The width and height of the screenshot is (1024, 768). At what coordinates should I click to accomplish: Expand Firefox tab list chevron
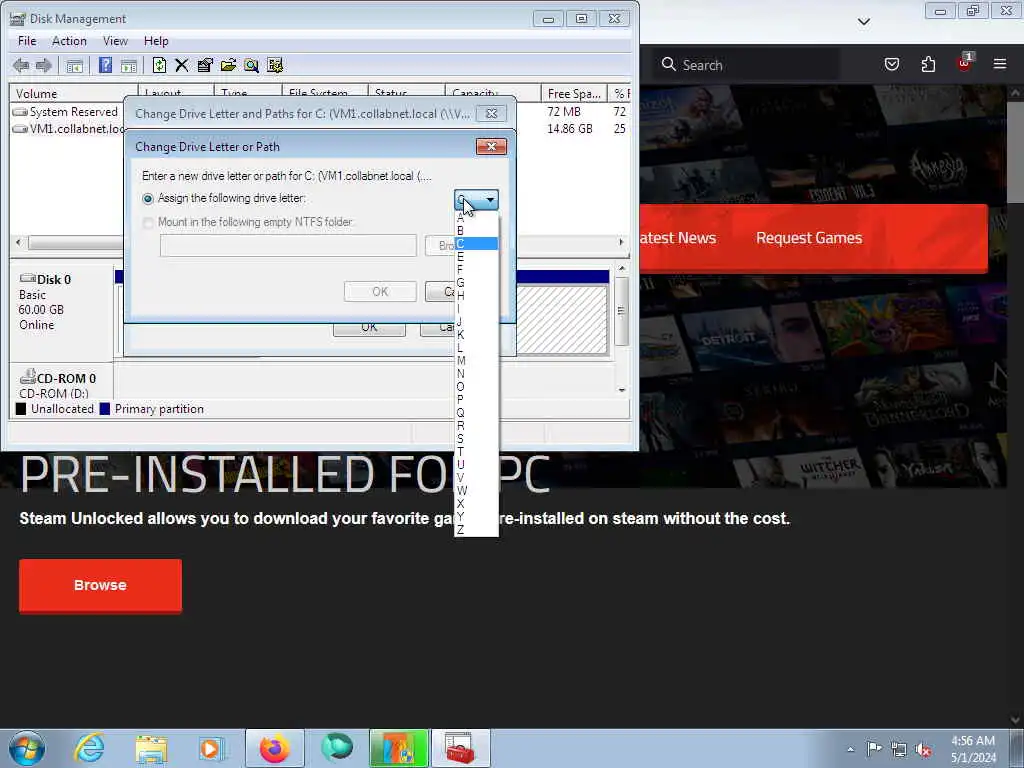(x=864, y=22)
